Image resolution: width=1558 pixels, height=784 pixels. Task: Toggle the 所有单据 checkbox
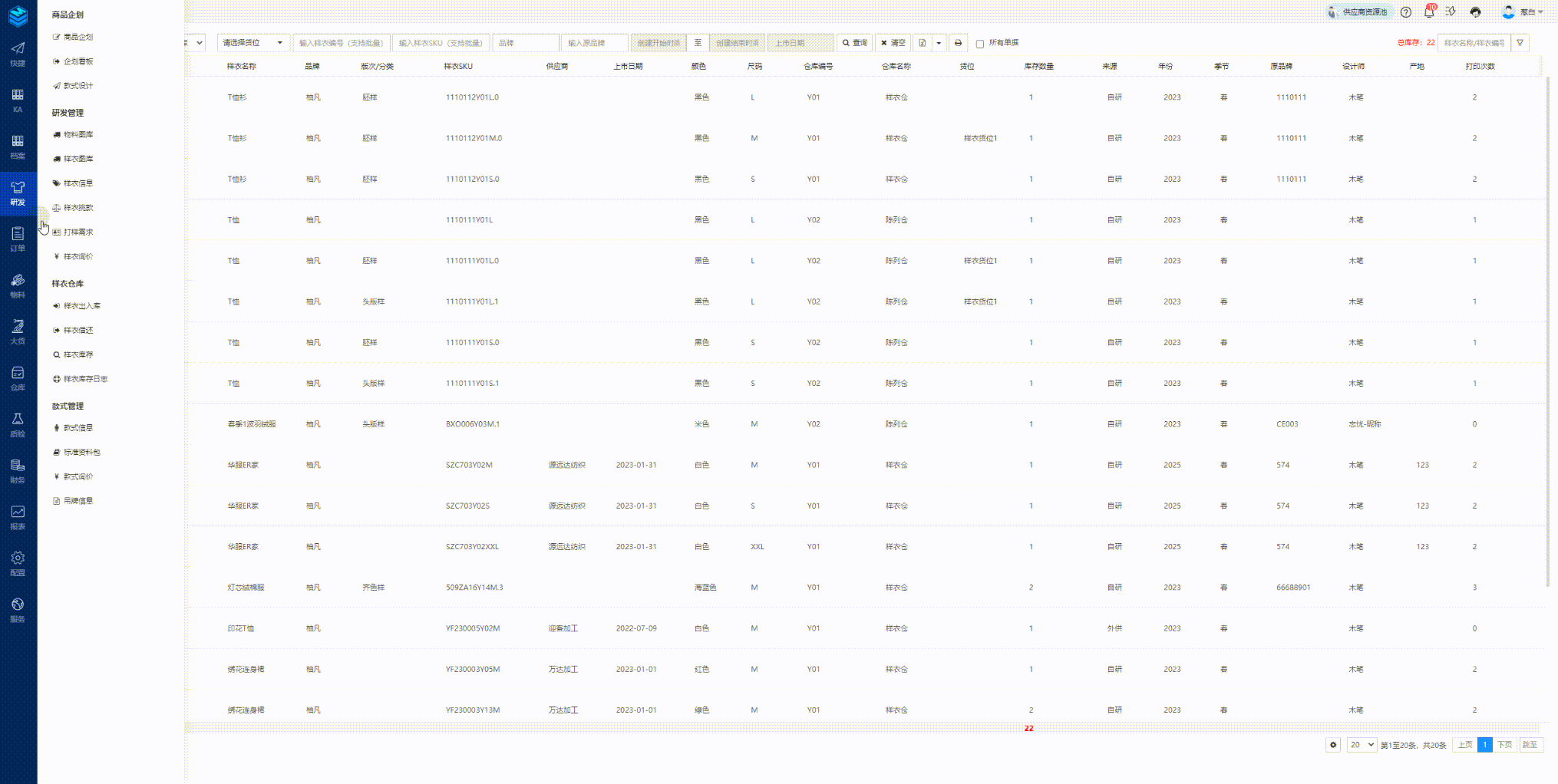click(980, 44)
